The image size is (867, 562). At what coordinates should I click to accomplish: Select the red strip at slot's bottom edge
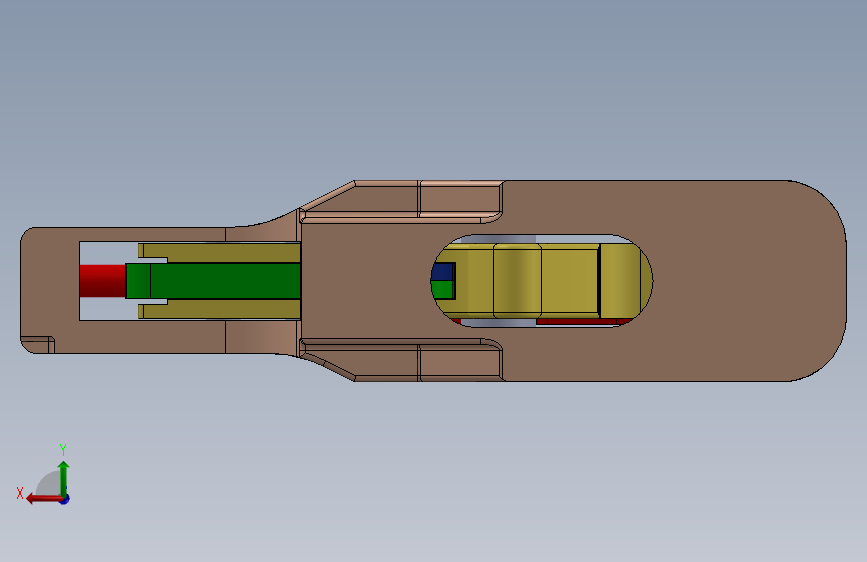point(583,321)
